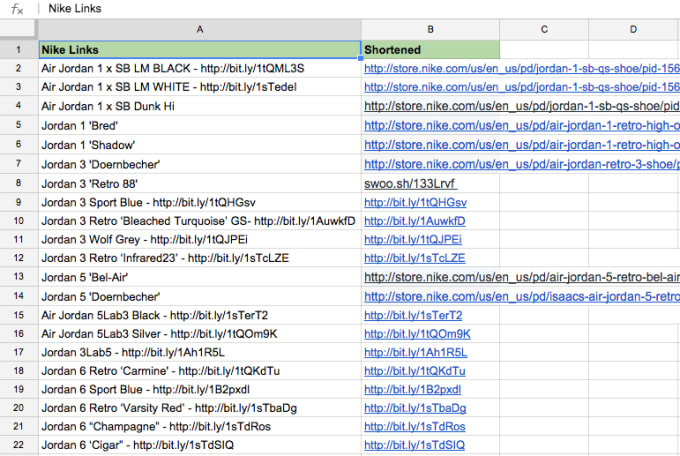The image size is (680, 456).
Task: Select row 1 header
Action: tap(19, 49)
